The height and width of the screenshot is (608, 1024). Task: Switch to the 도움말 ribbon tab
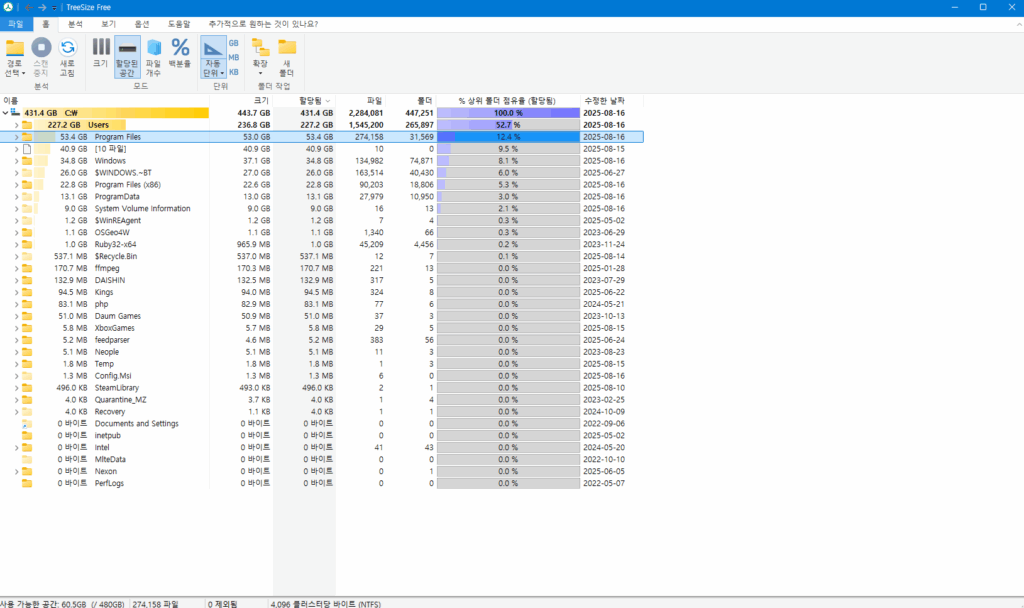[x=179, y=24]
